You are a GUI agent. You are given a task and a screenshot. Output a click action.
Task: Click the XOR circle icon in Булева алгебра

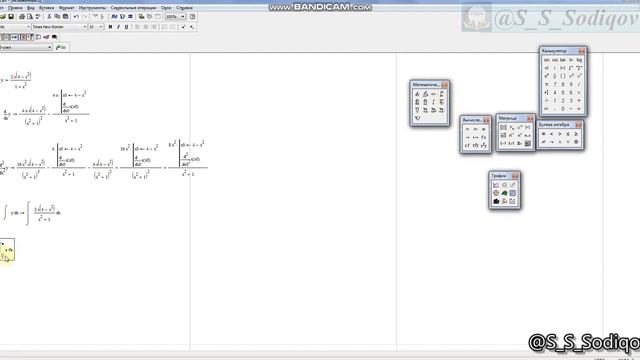(x=576, y=142)
